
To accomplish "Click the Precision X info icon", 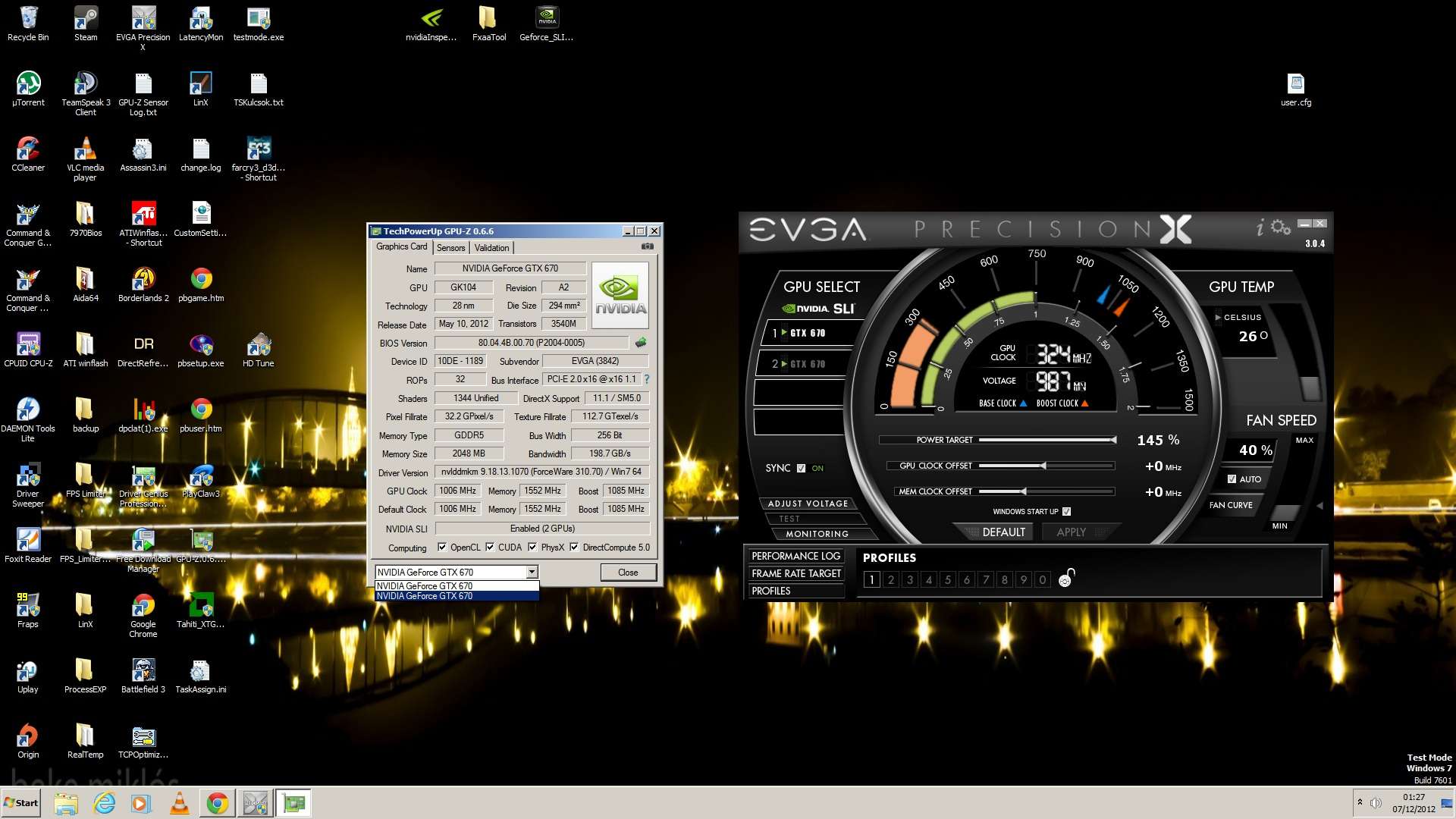I will click(x=1260, y=227).
